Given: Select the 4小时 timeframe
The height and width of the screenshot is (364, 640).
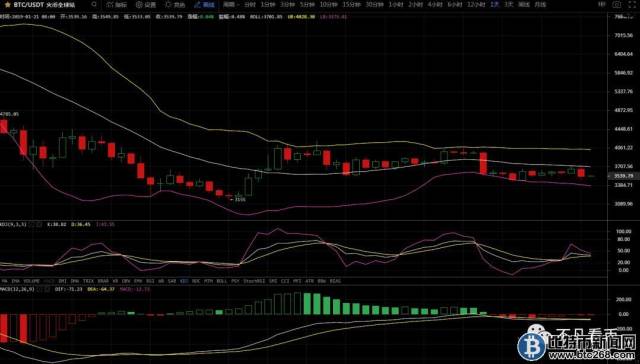Looking at the screenshot, I should (x=433, y=5).
